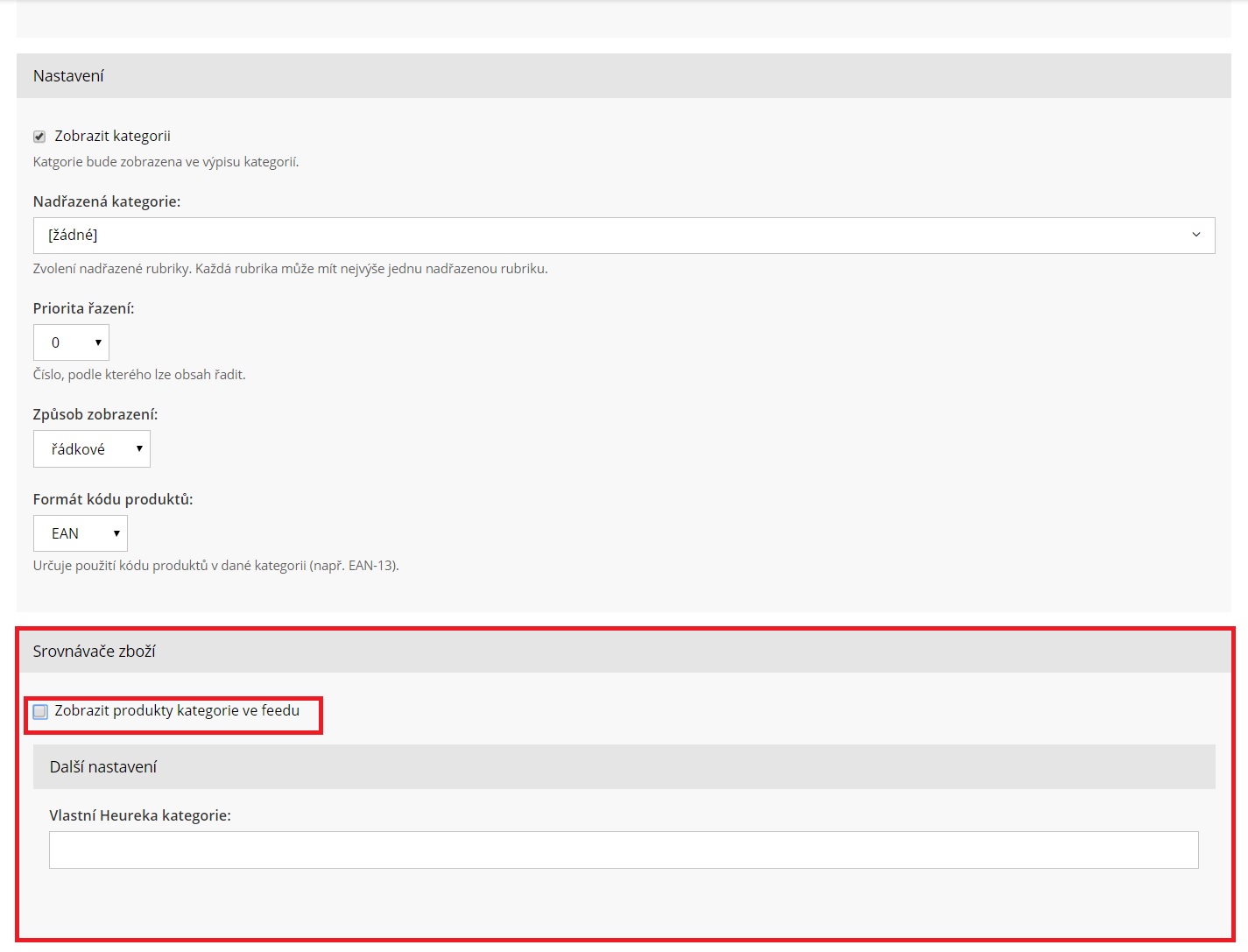
Task: Uncheck the "Zobrazit kategorii" checkbox
Action: tap(39, 137)
